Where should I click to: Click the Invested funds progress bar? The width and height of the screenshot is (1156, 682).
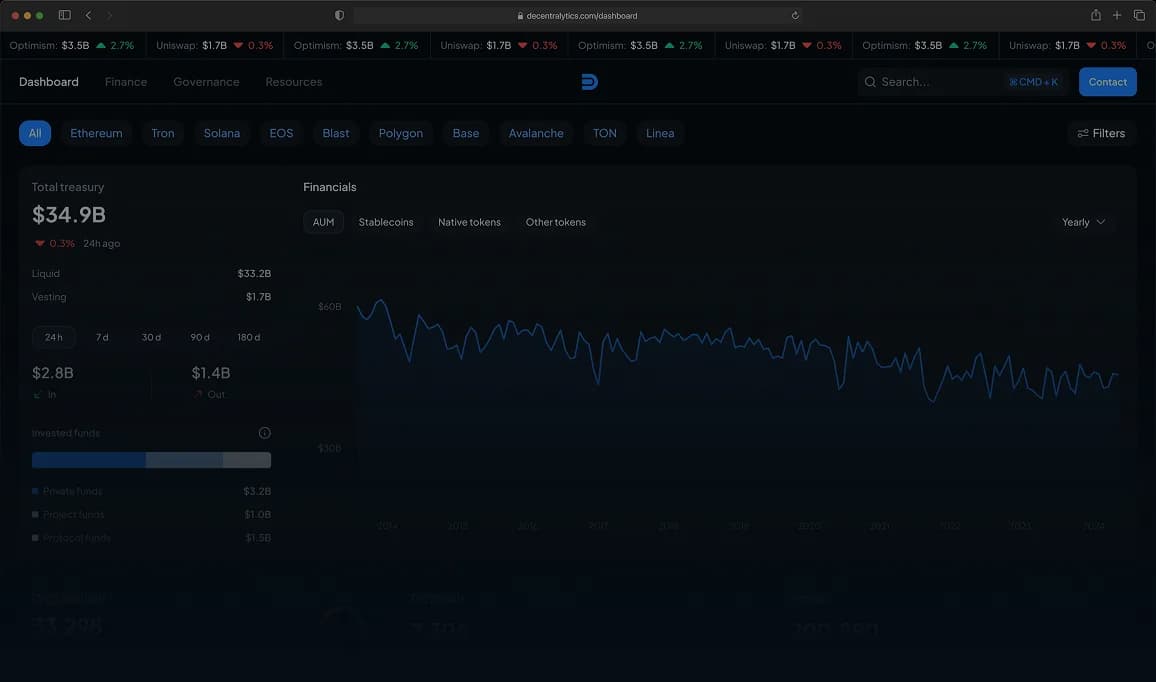[151, 459]
